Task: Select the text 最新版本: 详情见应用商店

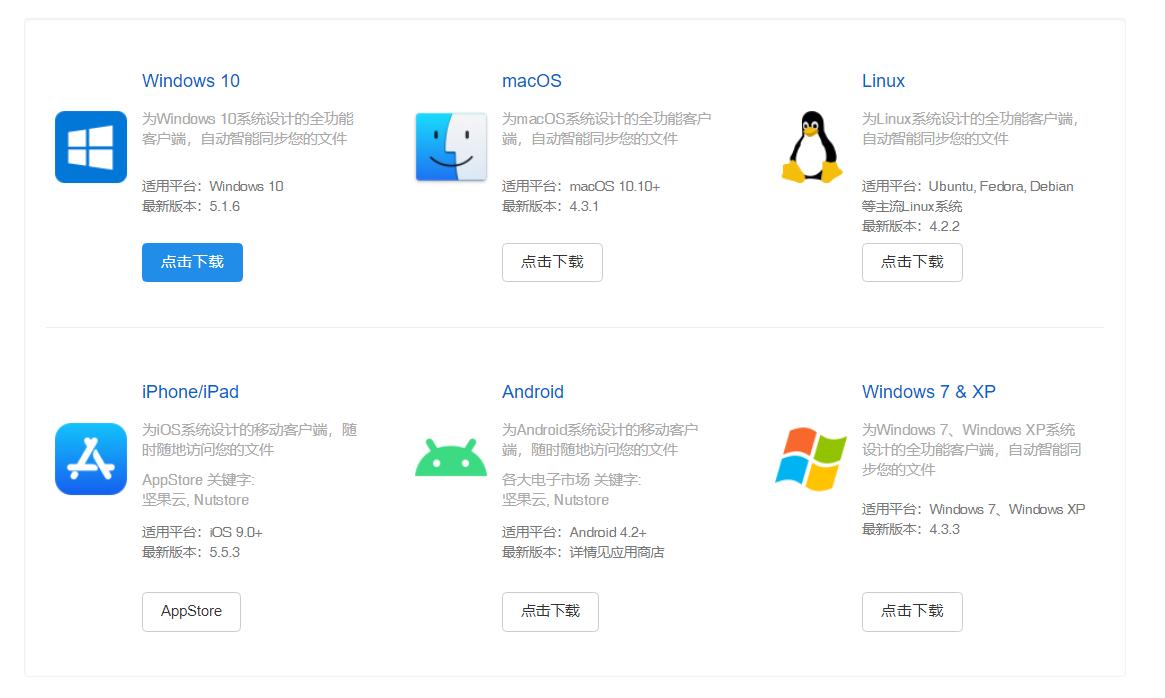Action: 583,552
